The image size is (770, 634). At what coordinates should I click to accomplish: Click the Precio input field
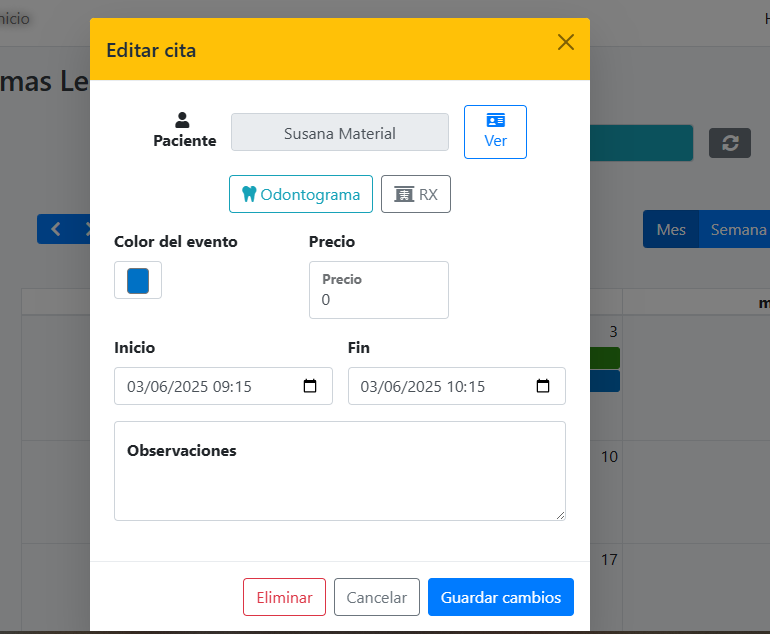[379, 298]
